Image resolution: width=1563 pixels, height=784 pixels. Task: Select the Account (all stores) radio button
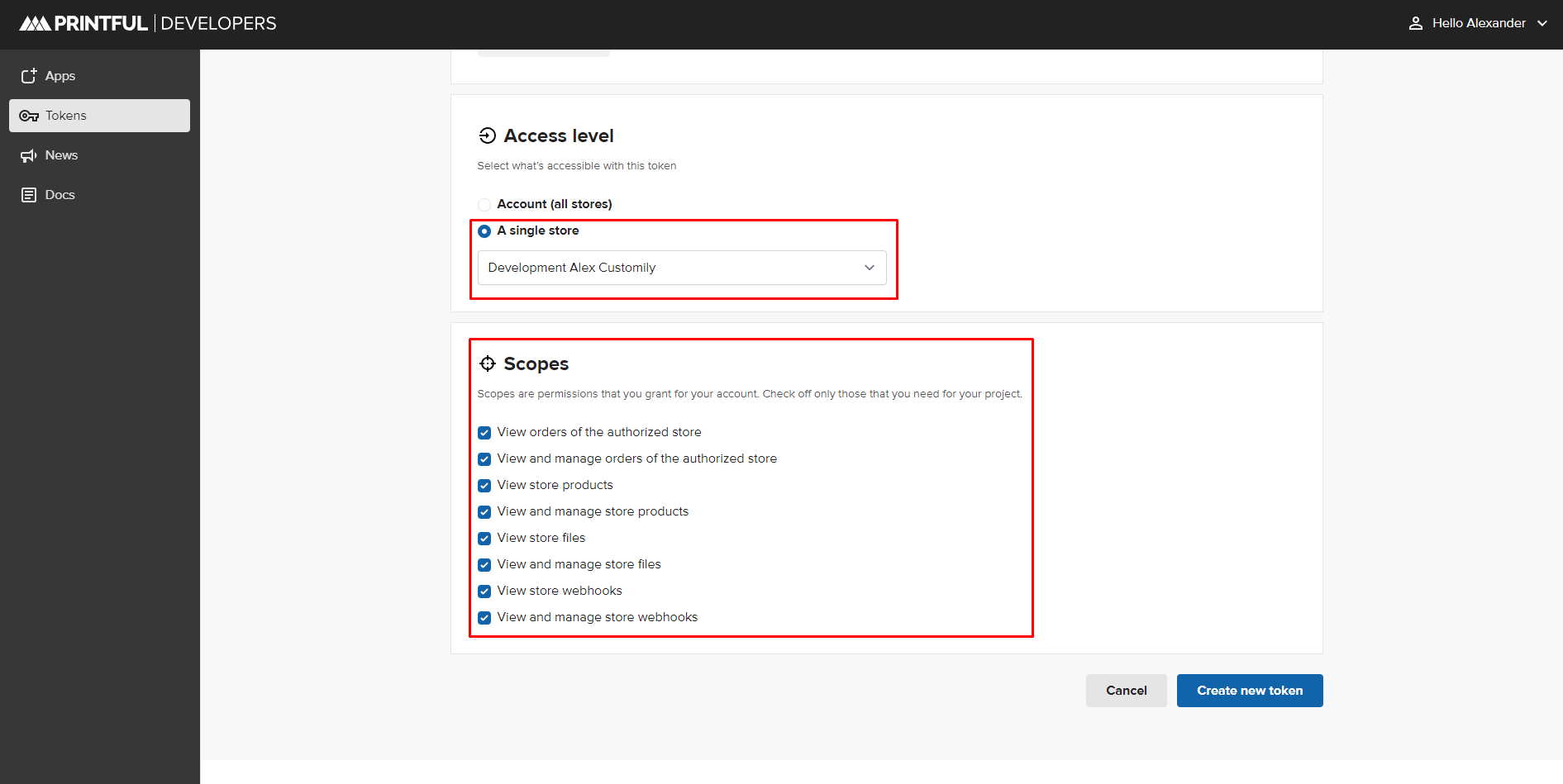pyautogui.click(x=484, y=205)
